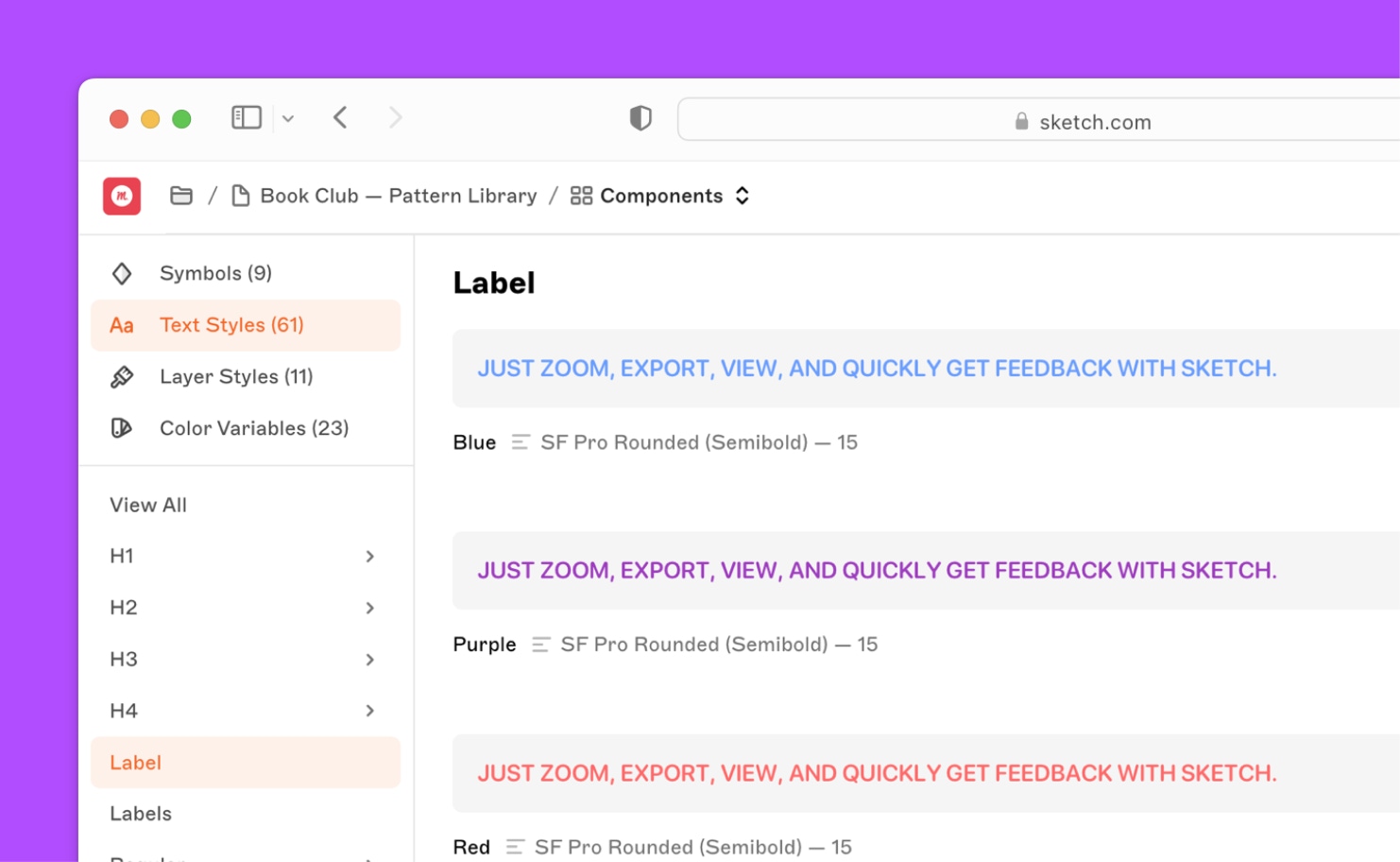Navigate to Book Club — Pattern Library
This screenshot has width=1400, height=862.
point(399,195)
